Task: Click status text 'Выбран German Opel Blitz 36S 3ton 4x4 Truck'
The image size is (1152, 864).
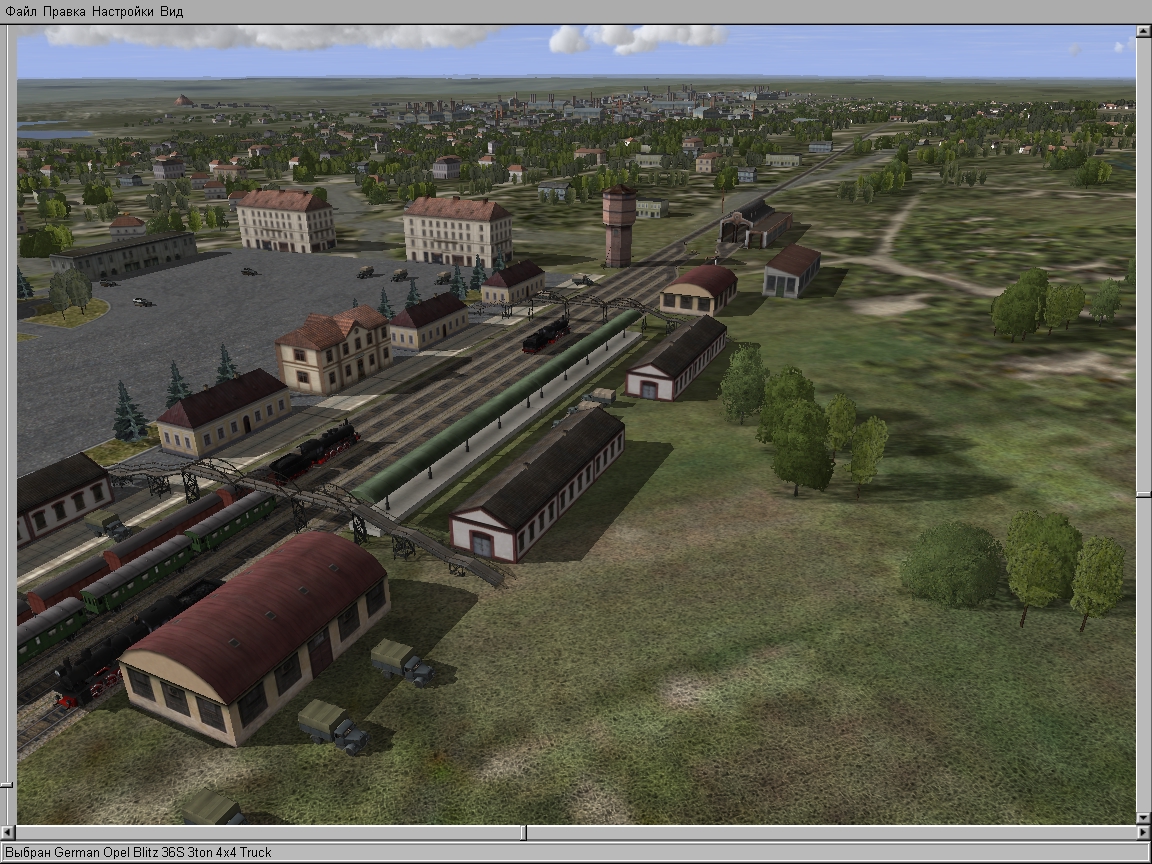Action: click(x=138, y=852)
